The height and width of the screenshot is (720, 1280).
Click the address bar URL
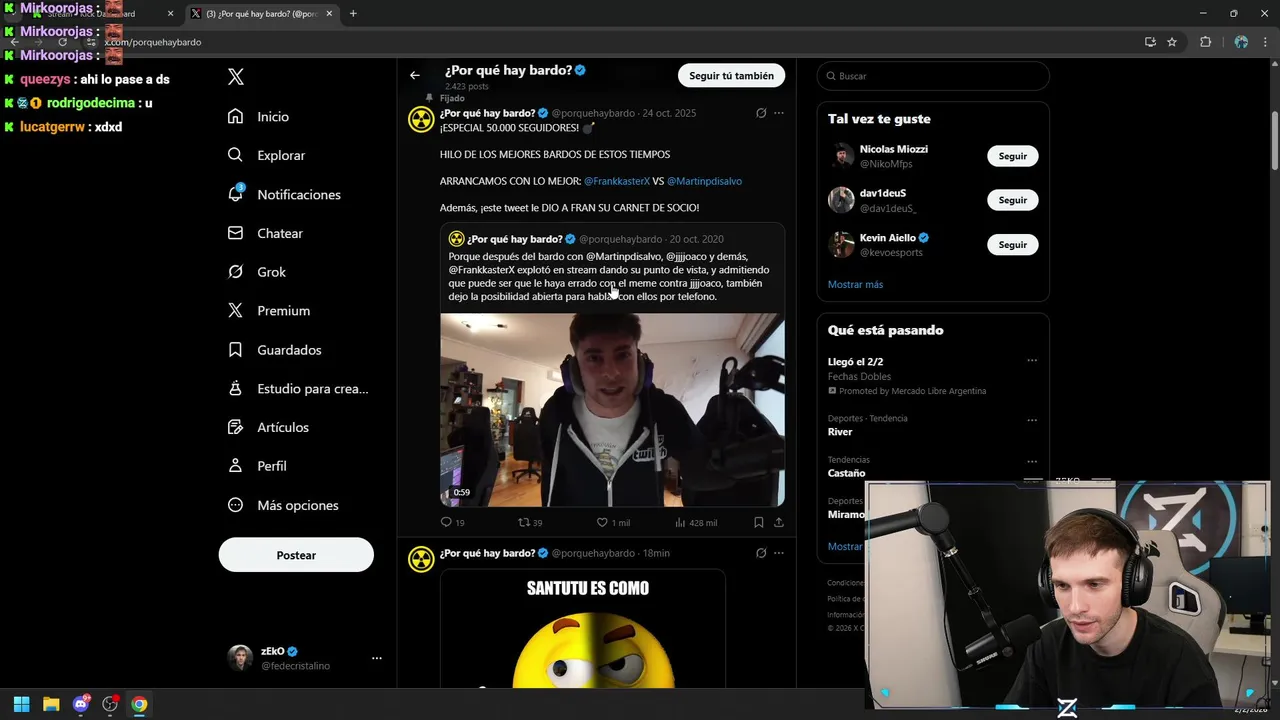click(153, 42)
